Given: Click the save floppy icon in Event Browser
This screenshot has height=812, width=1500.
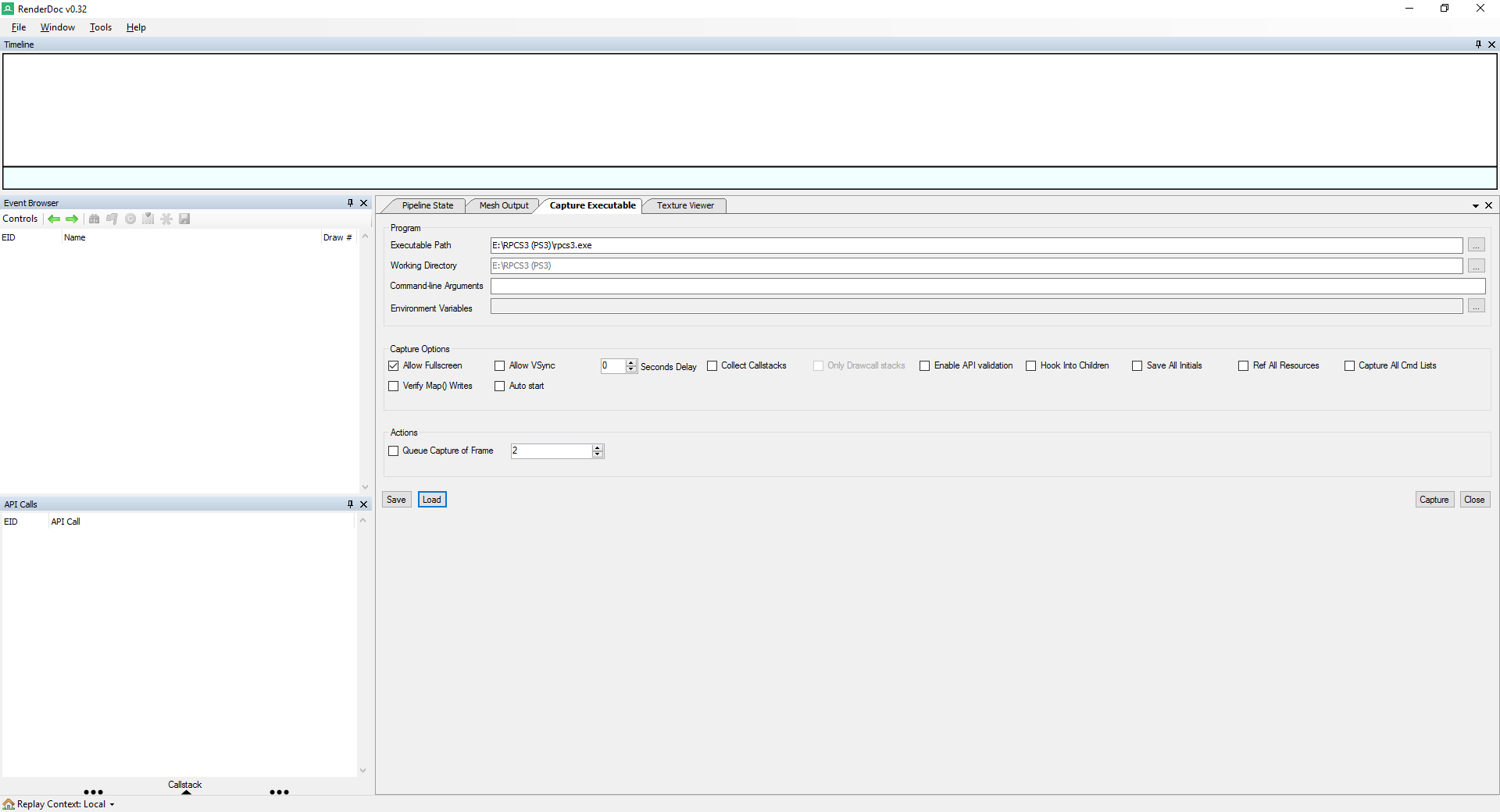Looking at the screenshot, I should point(184,219).
